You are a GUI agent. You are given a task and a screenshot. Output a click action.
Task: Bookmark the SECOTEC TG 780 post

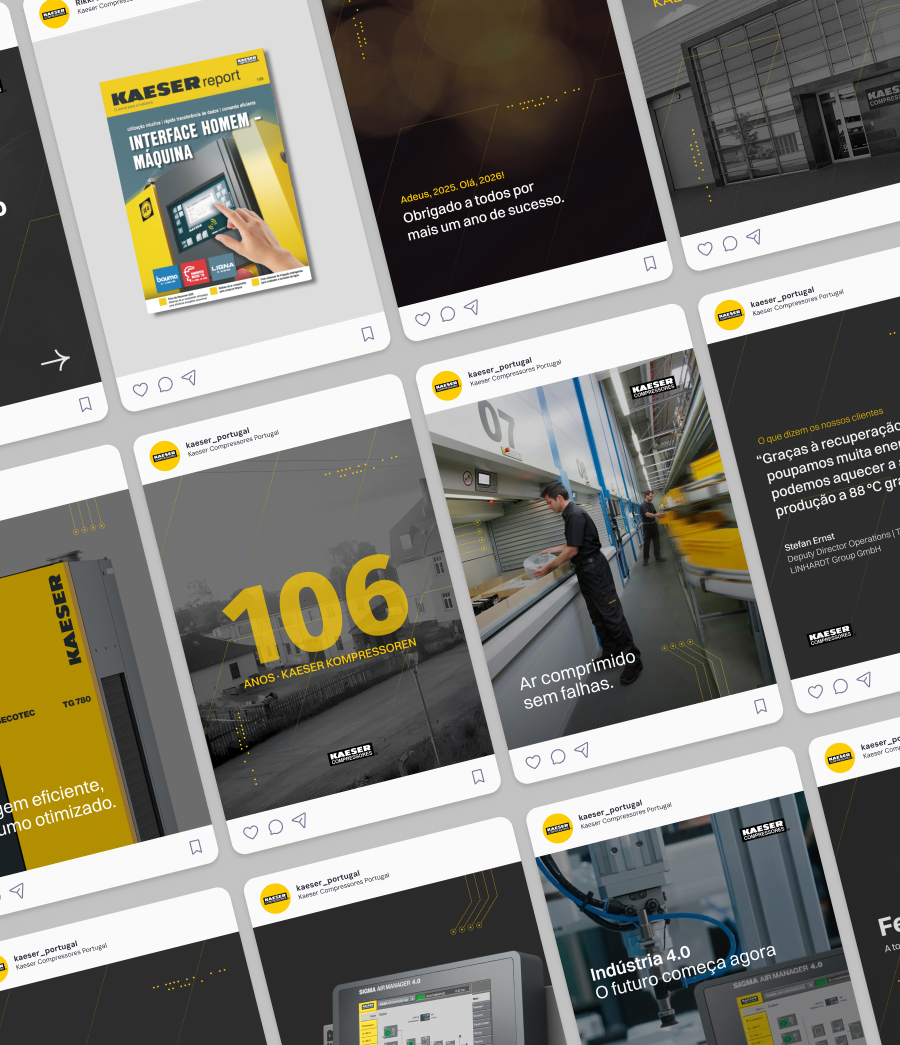coord(195,846)
